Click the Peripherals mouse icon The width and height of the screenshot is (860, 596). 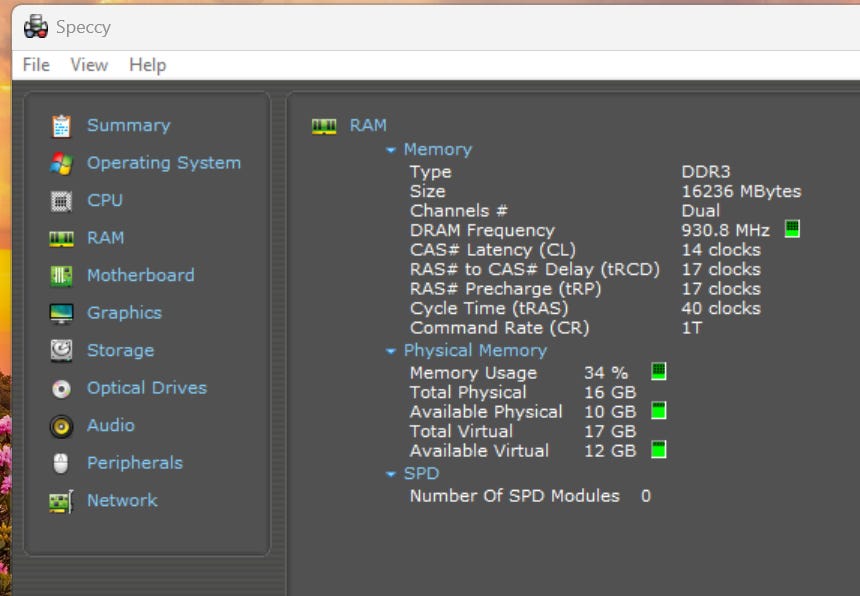pyautogui.click(x=61, y=463)
